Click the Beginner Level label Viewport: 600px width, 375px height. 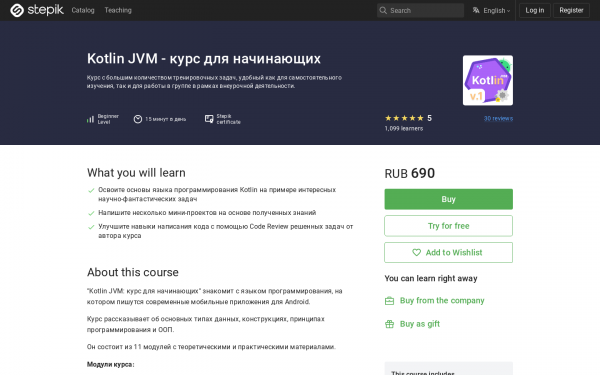(x=108, y=119)
